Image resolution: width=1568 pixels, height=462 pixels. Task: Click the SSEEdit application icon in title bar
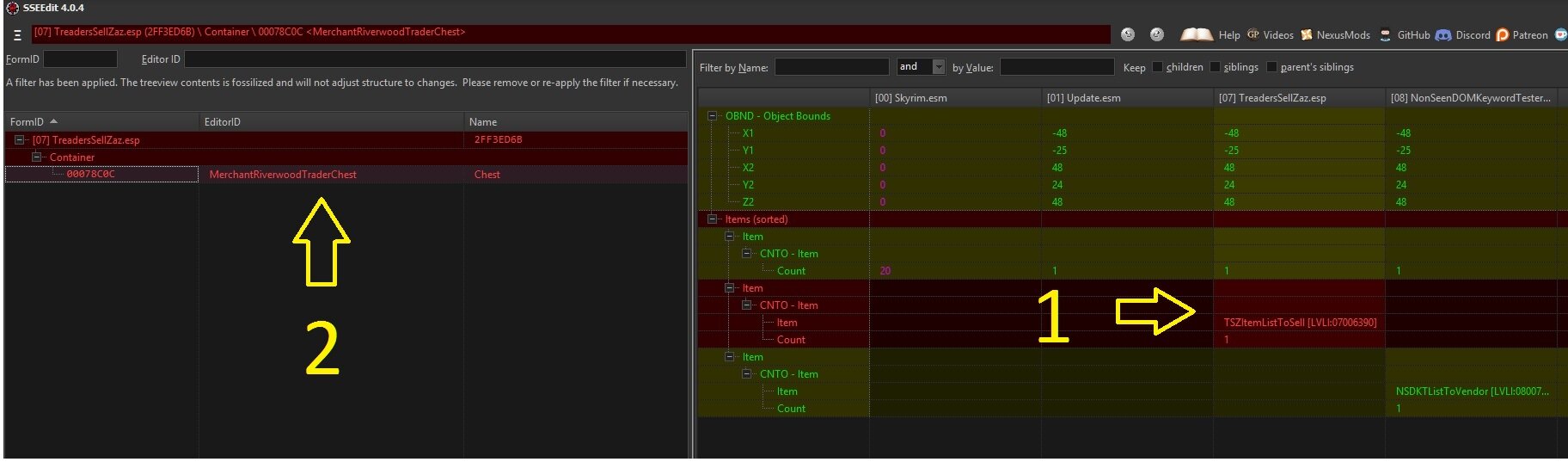(12, 8)
